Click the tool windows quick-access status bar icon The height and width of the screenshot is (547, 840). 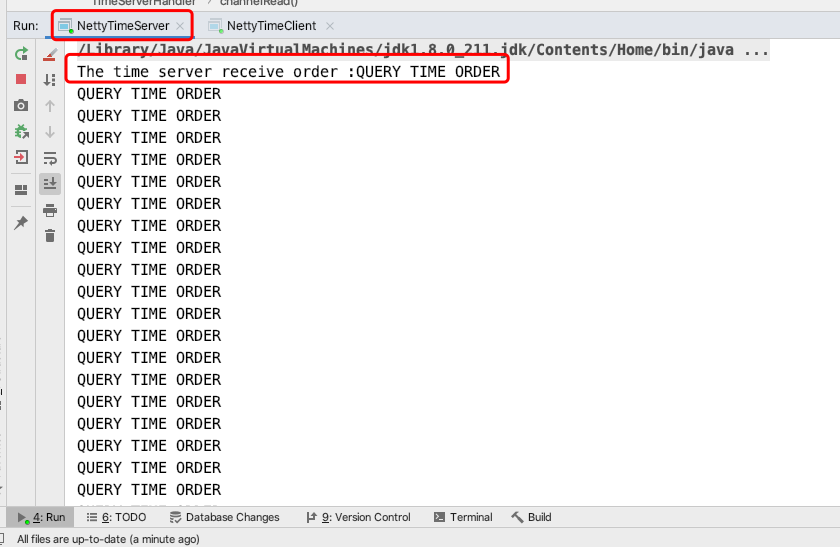[x=2, y=538]
